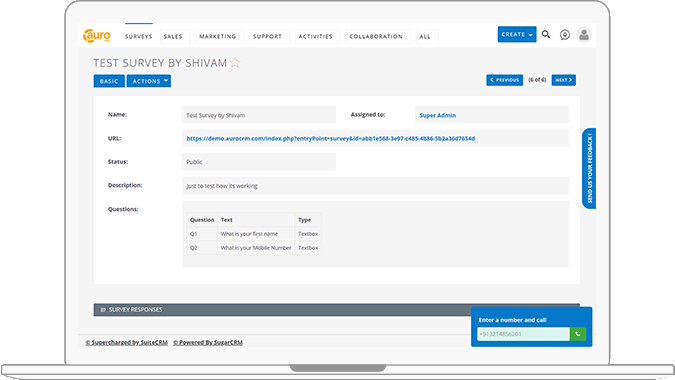The image size is (675, 380).
Task: Click the Q2 Textbox type cell
Action: pyautogui.click(x=308, y=248)
